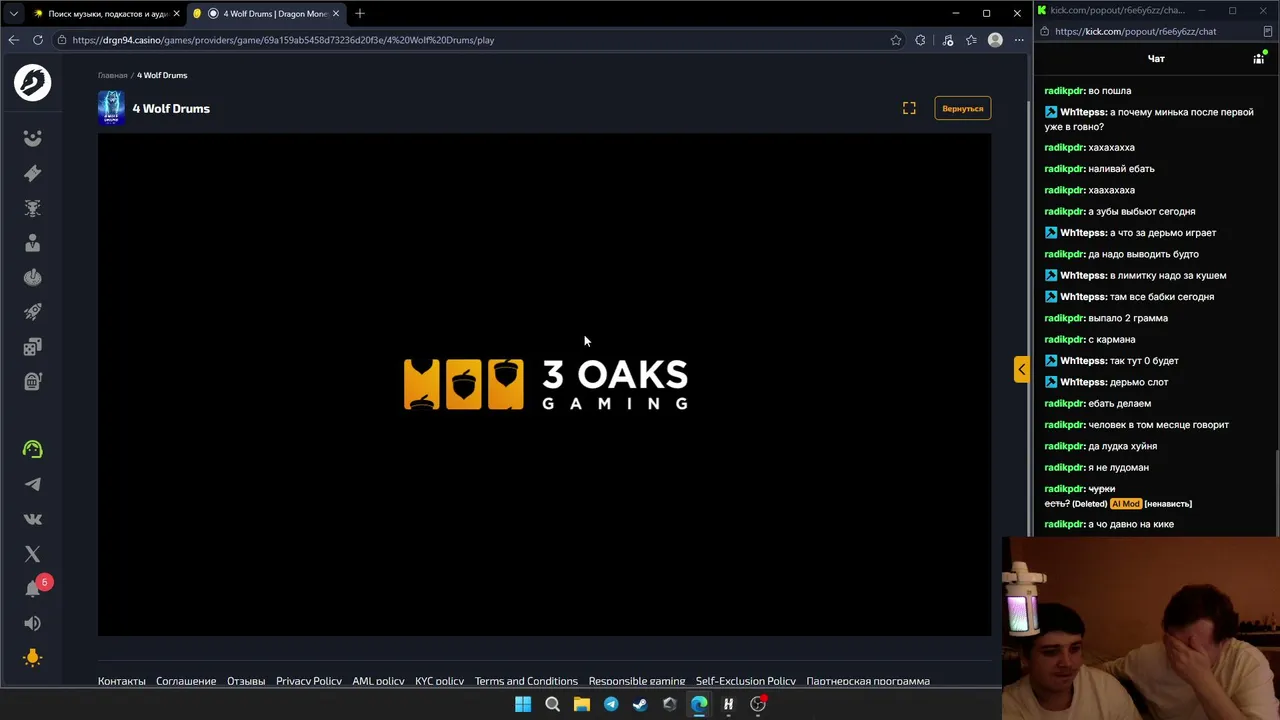Open the Соглашение footer link
Image resolution: width=1280 pixels, height=720 pixels.
186,681
